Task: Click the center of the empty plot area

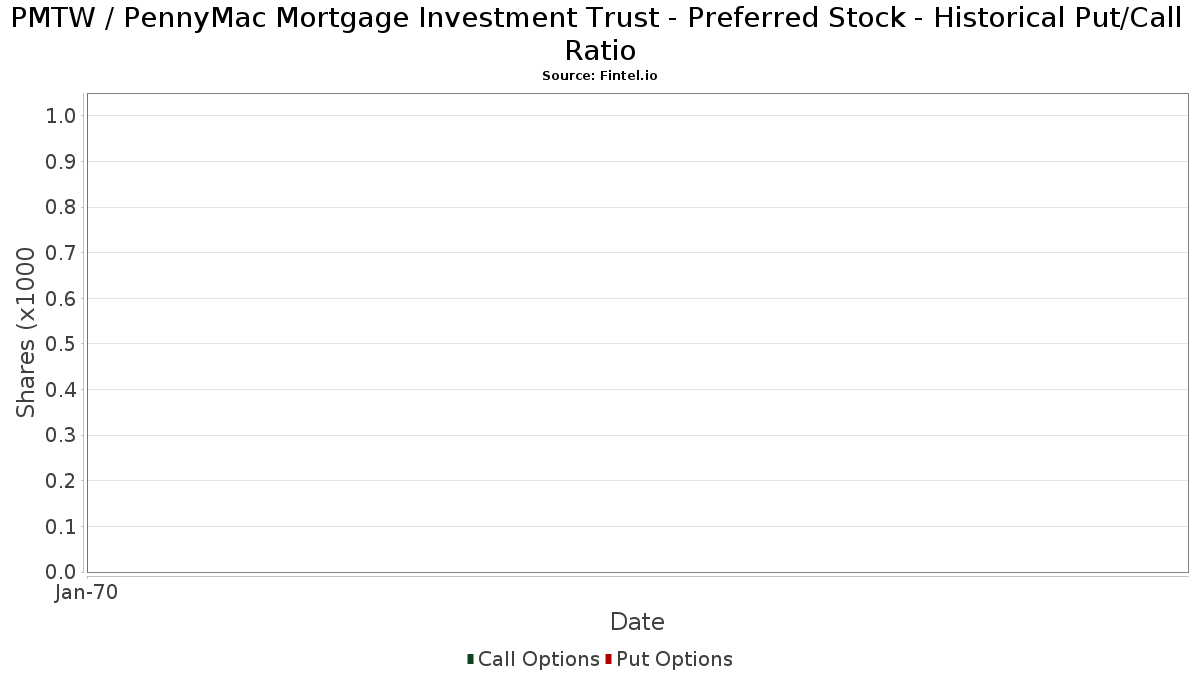Action: point(637,333)
